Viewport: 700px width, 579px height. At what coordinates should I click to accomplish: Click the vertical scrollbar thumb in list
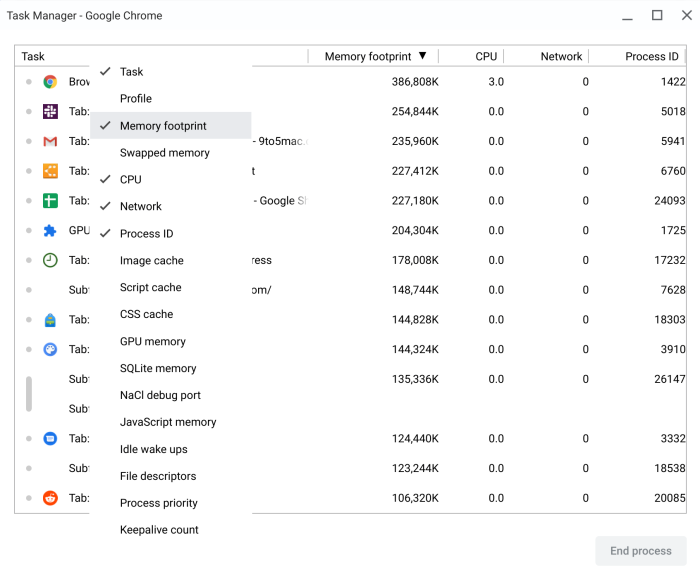[28, 394]
